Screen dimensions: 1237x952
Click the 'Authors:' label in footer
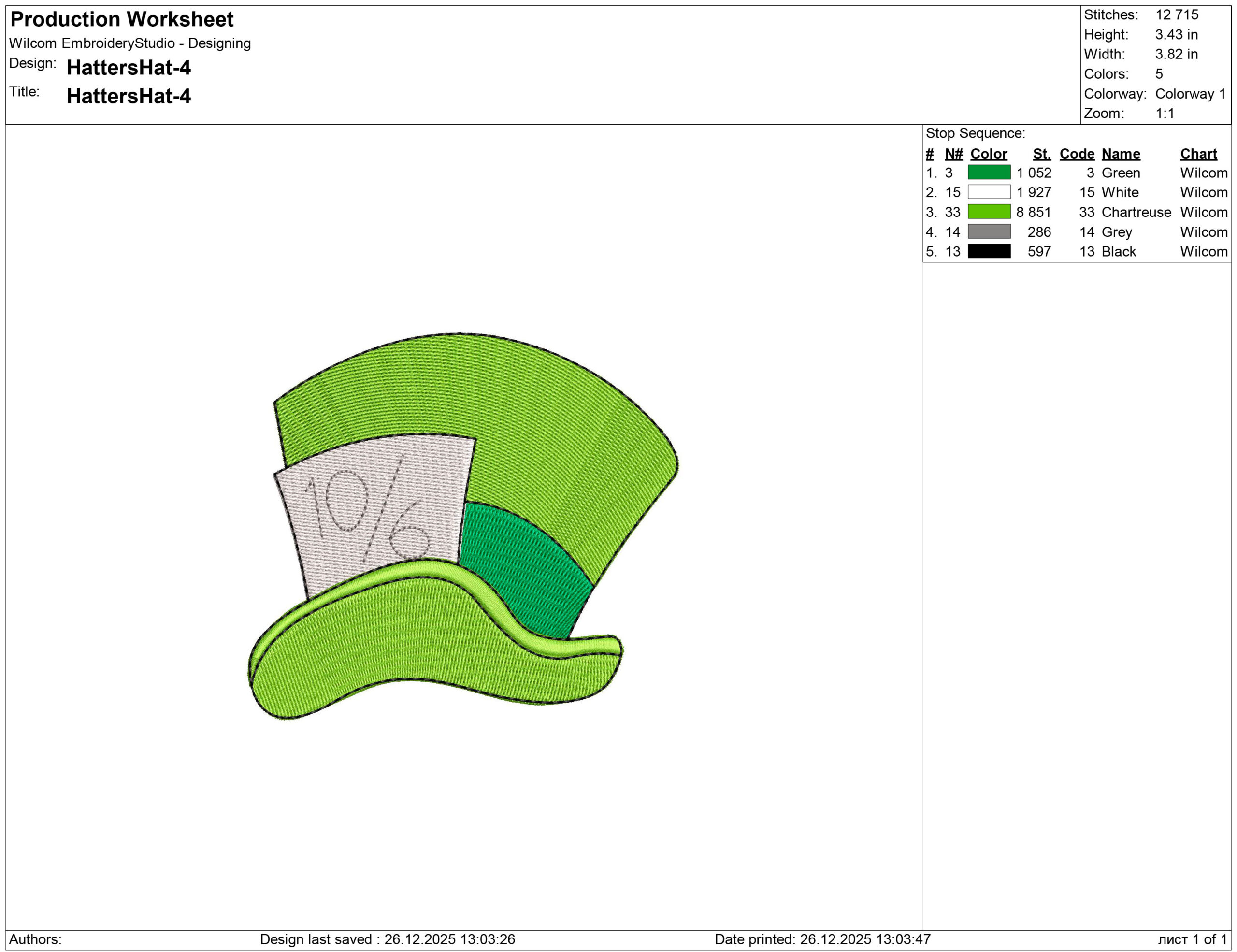click(35, 939)
